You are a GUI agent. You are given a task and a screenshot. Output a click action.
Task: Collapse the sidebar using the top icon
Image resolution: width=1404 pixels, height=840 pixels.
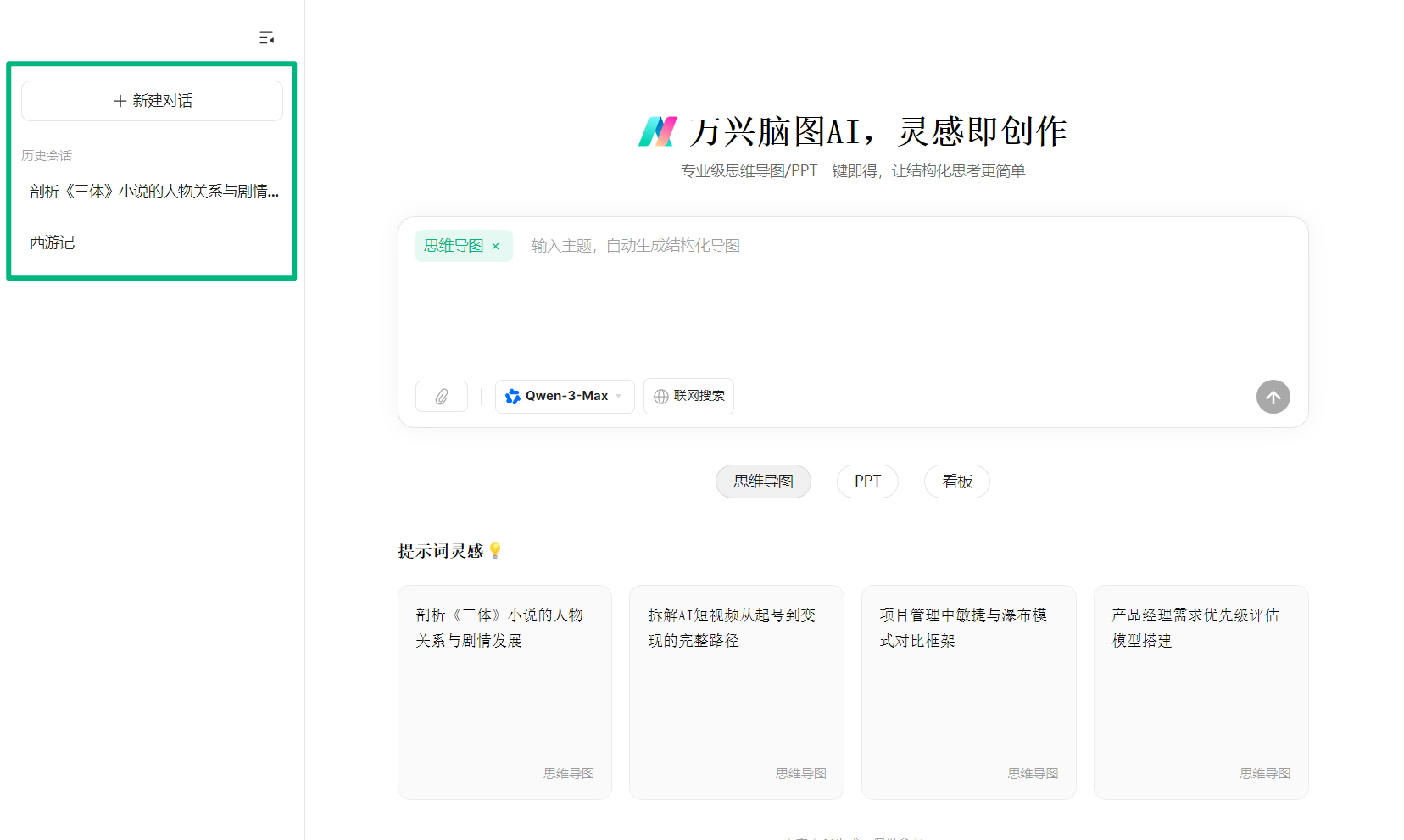[x=266, y=38]
